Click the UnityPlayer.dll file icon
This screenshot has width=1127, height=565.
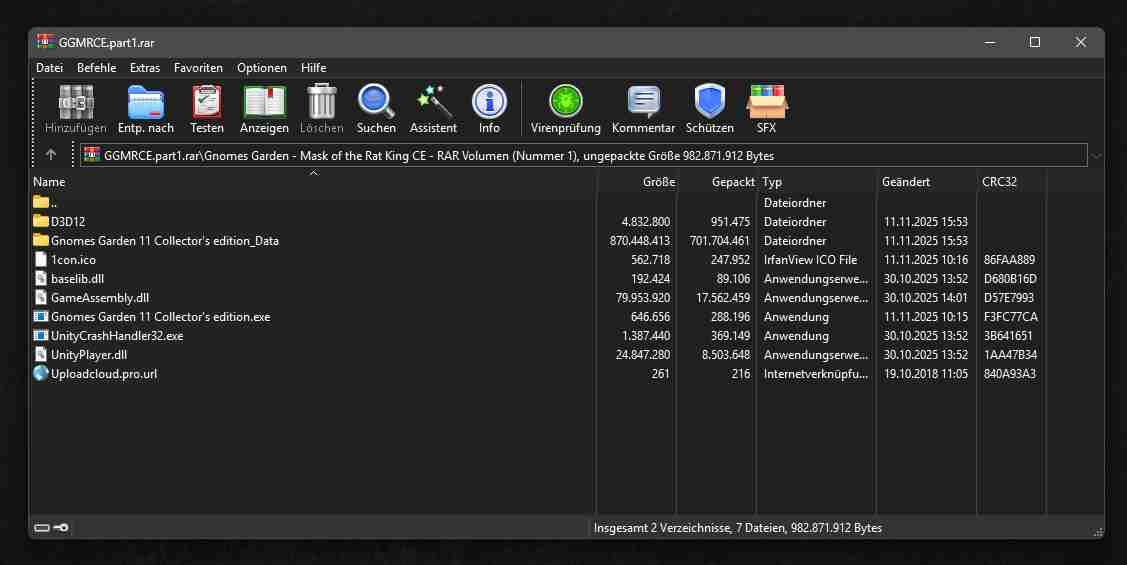click(x=41, y=354)
